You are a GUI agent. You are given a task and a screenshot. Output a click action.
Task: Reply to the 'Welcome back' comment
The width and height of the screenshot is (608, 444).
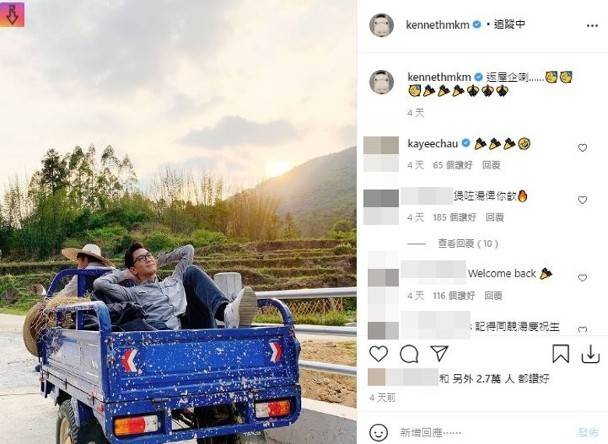click(493, 296)
